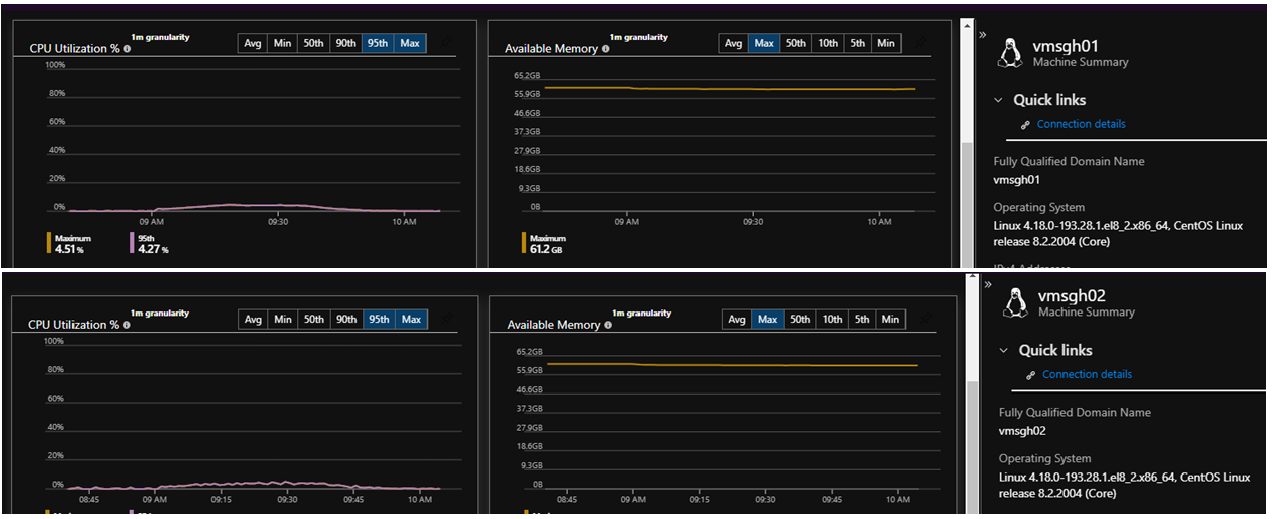The width and height of the screenshot is (1272, 519).
Task: Click the vmsgh02 Machine Summary title
Action: click(x=1086, y=312)
